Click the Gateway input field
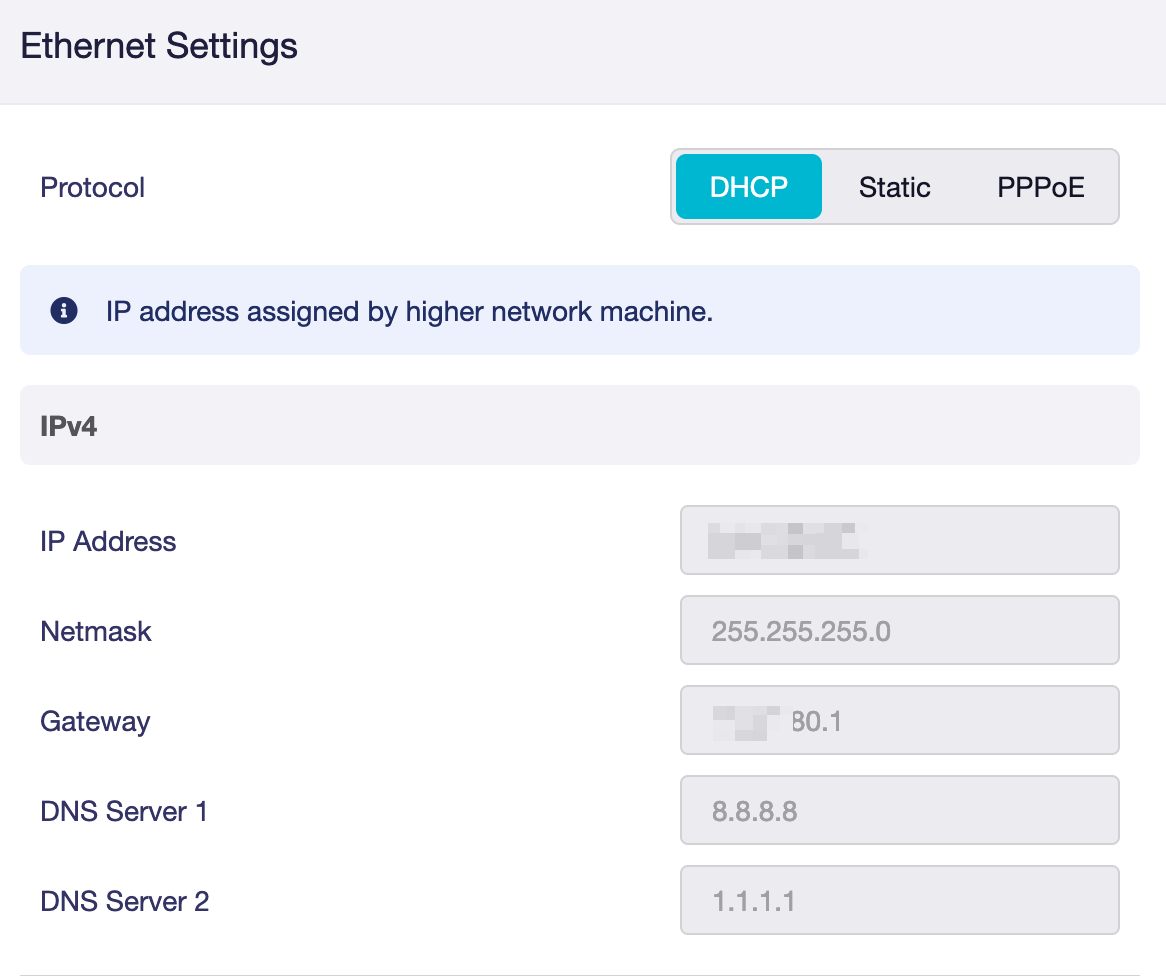 [900, 720]
